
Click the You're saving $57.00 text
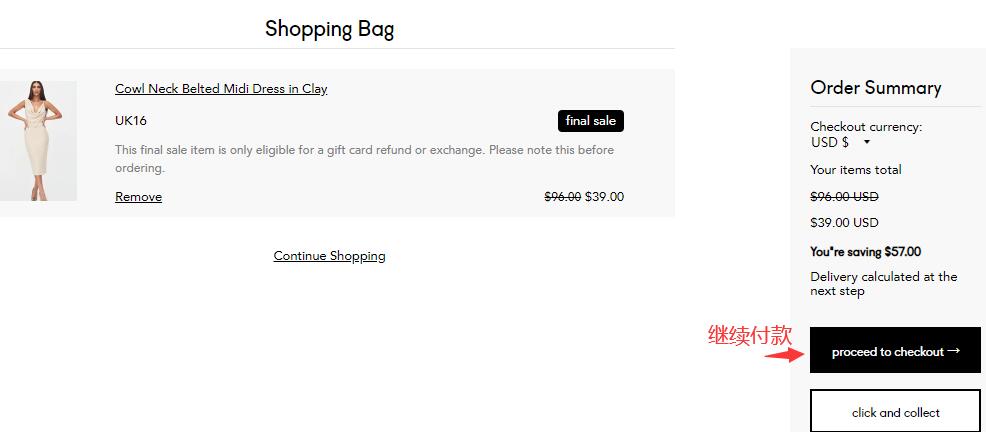click(x=865, y=252)
